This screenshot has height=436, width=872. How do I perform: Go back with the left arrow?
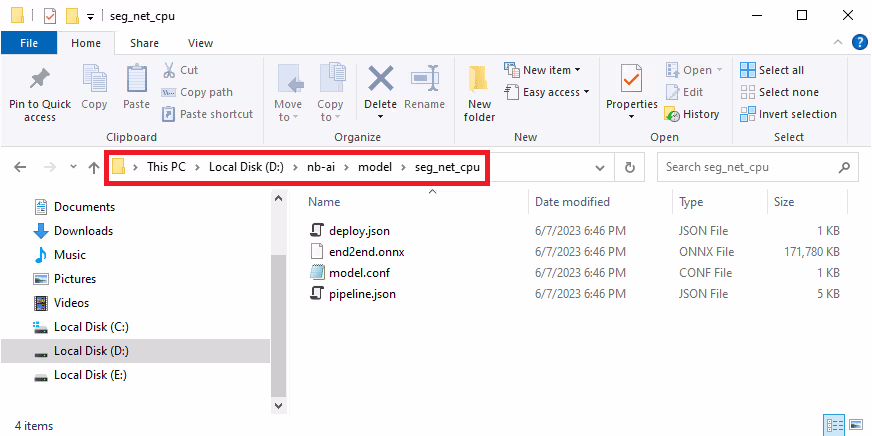[20, 167]
